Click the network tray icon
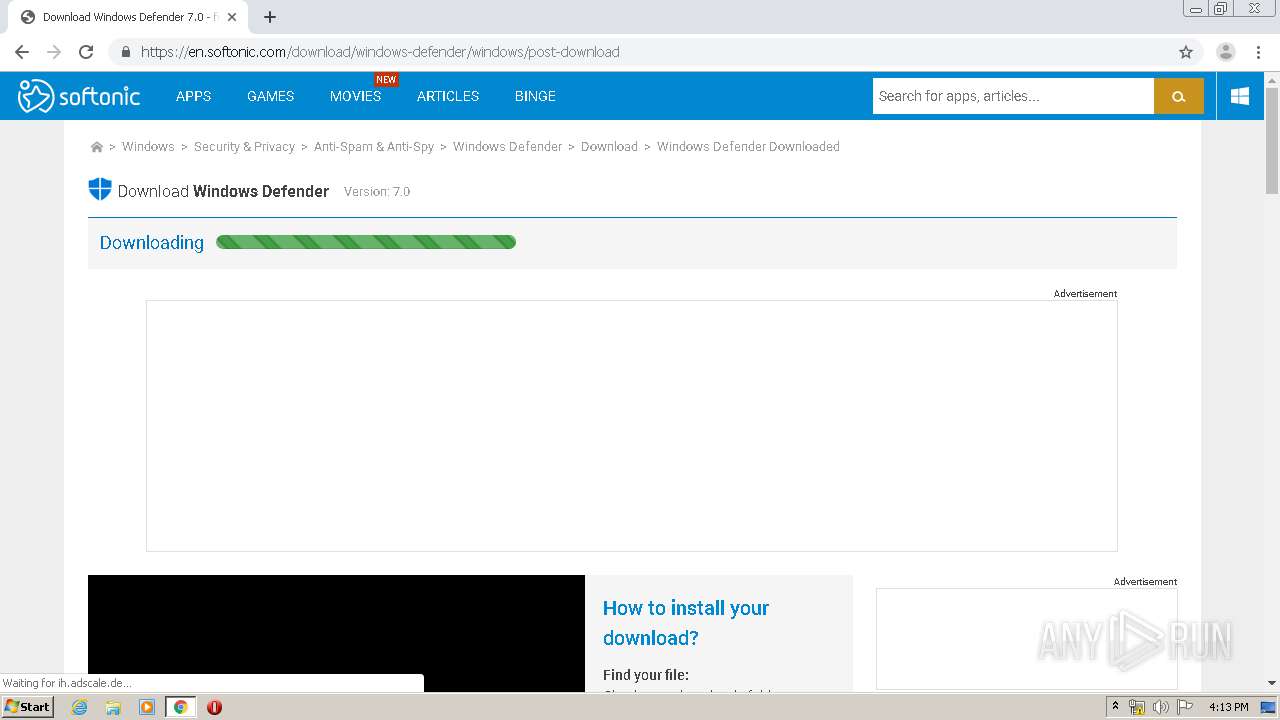 tap(1137, 707)
